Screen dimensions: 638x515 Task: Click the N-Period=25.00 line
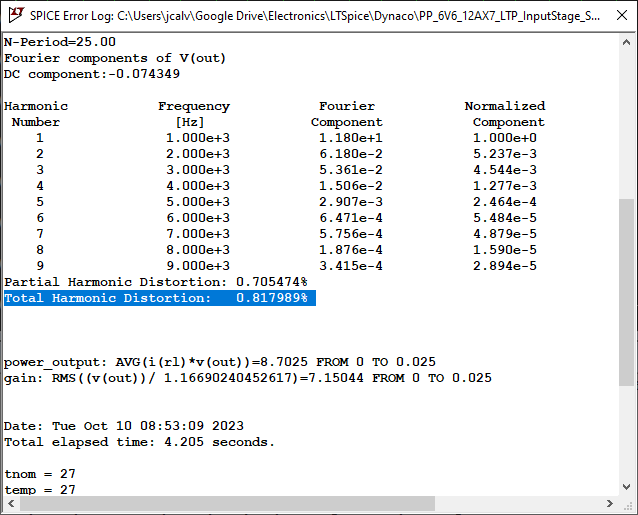point(60,42)
